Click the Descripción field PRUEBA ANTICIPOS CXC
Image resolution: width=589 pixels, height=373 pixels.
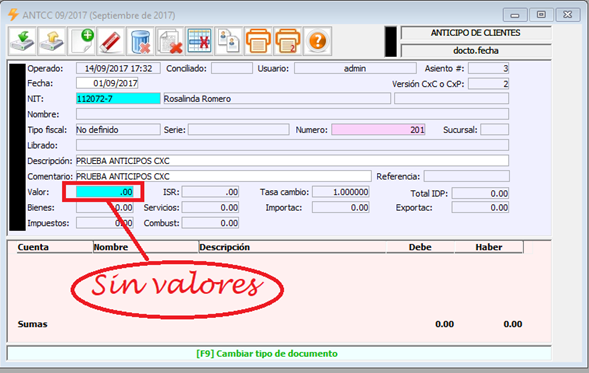[x=292, y=160]
